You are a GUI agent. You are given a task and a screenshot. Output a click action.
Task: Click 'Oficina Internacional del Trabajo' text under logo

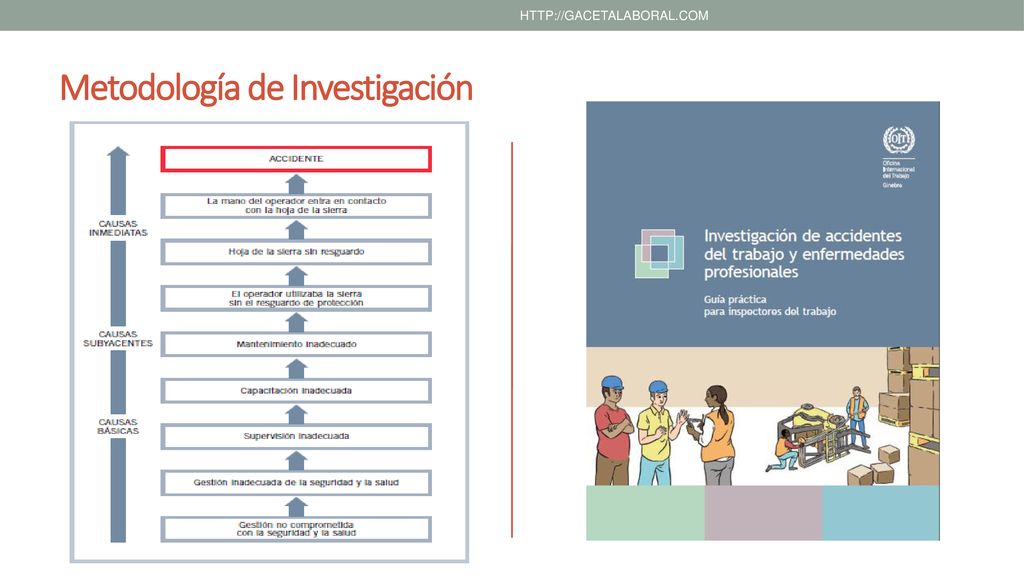(899, 170)
